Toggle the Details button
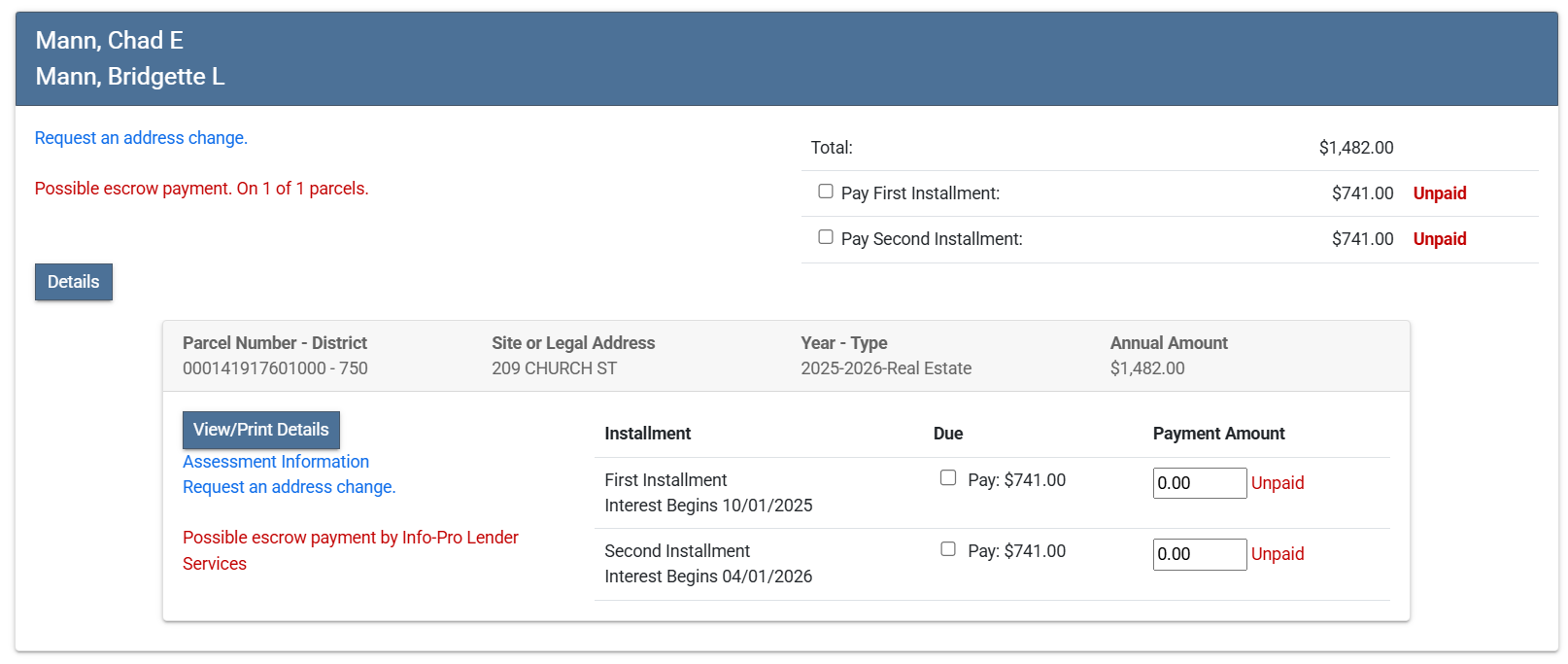 74,282
